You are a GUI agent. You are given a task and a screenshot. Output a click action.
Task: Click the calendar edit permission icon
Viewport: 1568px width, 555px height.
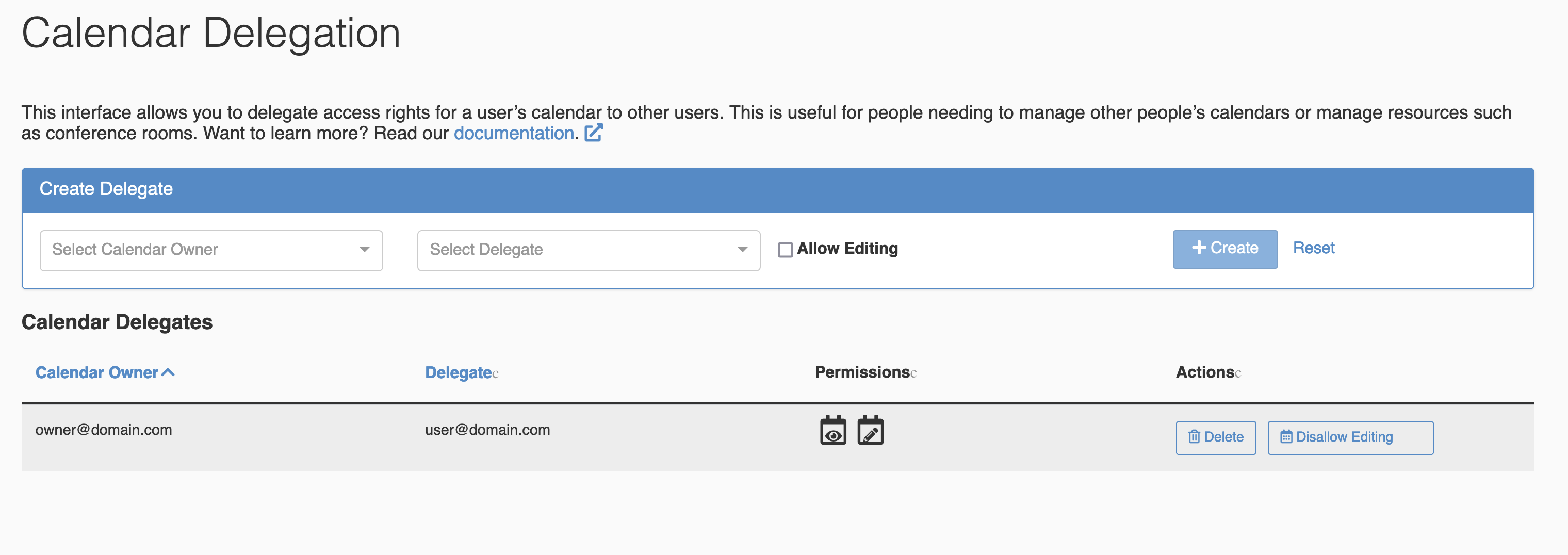[x=871, y=430]
